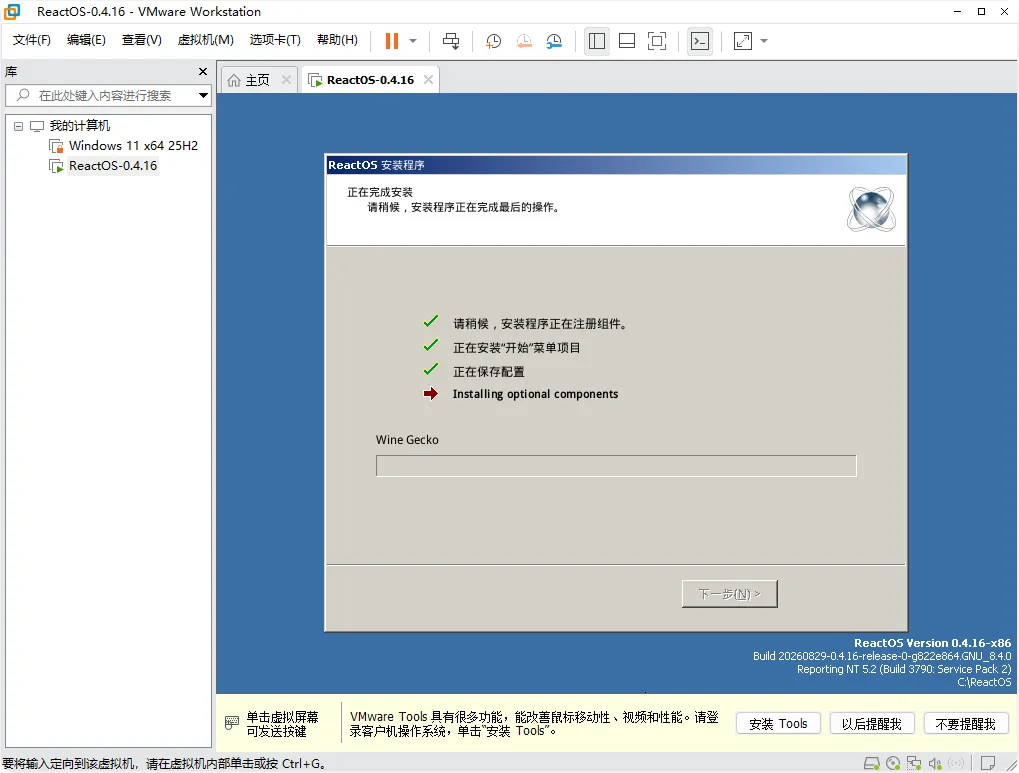The image size is (1019, 773).
Task: Click the home icon on 主页 tab
Action: (234, 80)
